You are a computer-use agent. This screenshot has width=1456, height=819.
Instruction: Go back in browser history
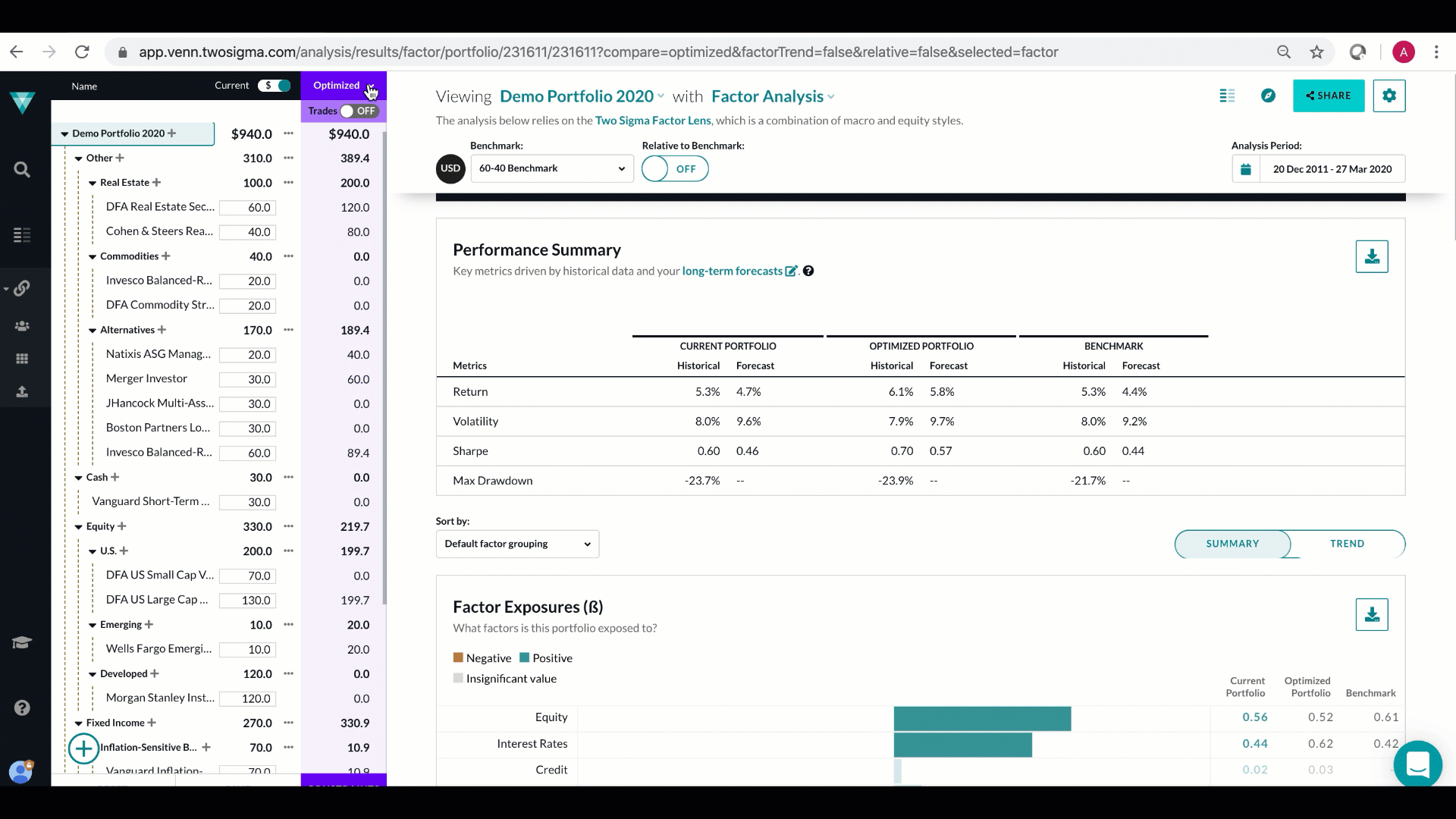click(x=17, y=52)
